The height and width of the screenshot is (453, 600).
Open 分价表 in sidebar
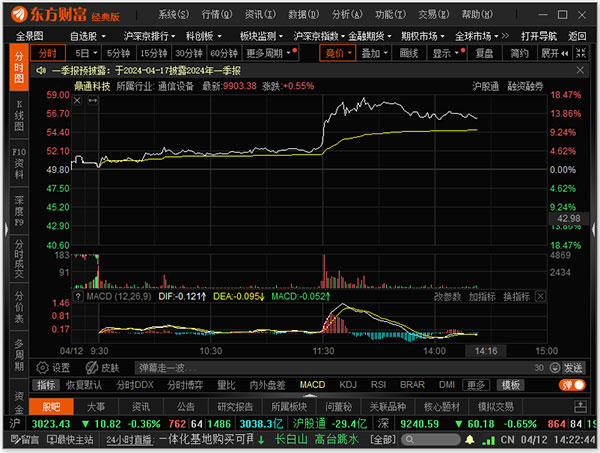tap(19, 306)
